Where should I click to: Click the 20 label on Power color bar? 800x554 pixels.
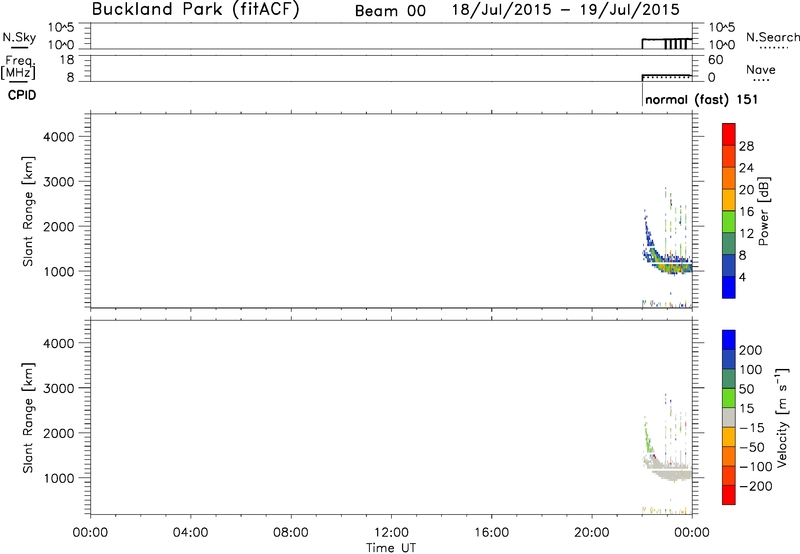pos(746,190)
